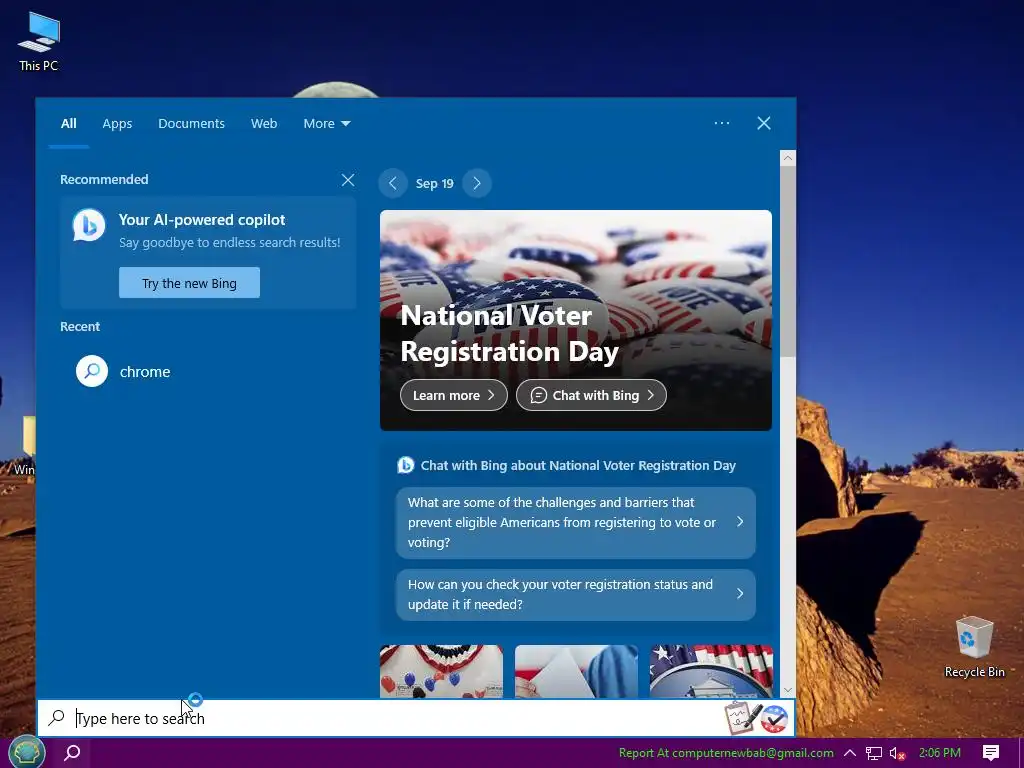
Task: Click the muted volume tray icon
Action: tap(898, 753)
